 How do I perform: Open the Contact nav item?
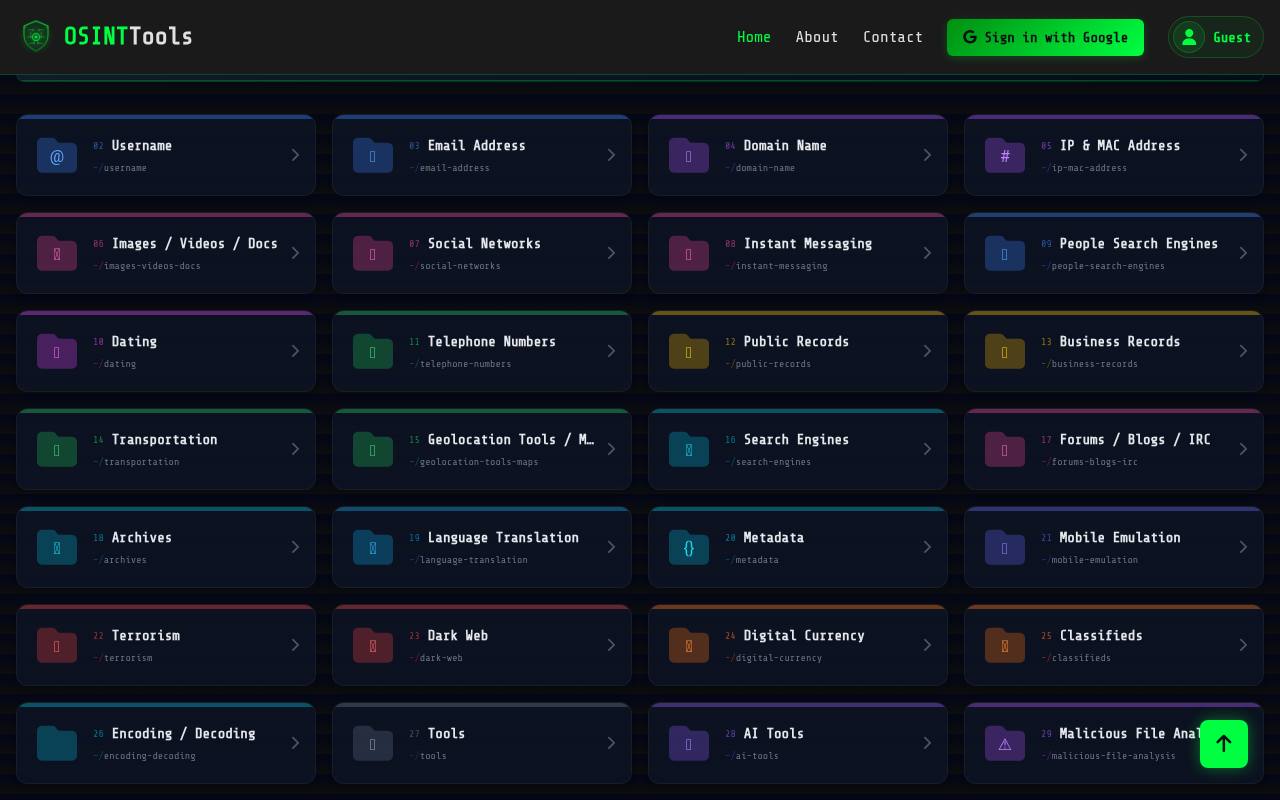pos(893,37)
